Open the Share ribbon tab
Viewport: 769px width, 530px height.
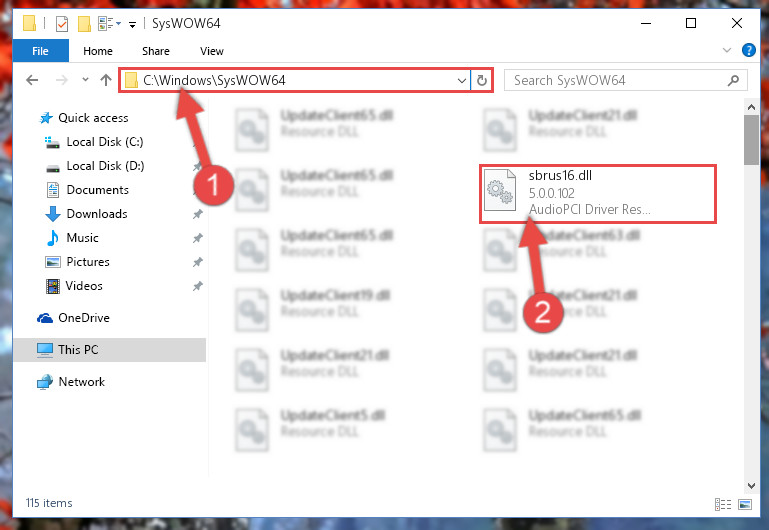[155, 51]
